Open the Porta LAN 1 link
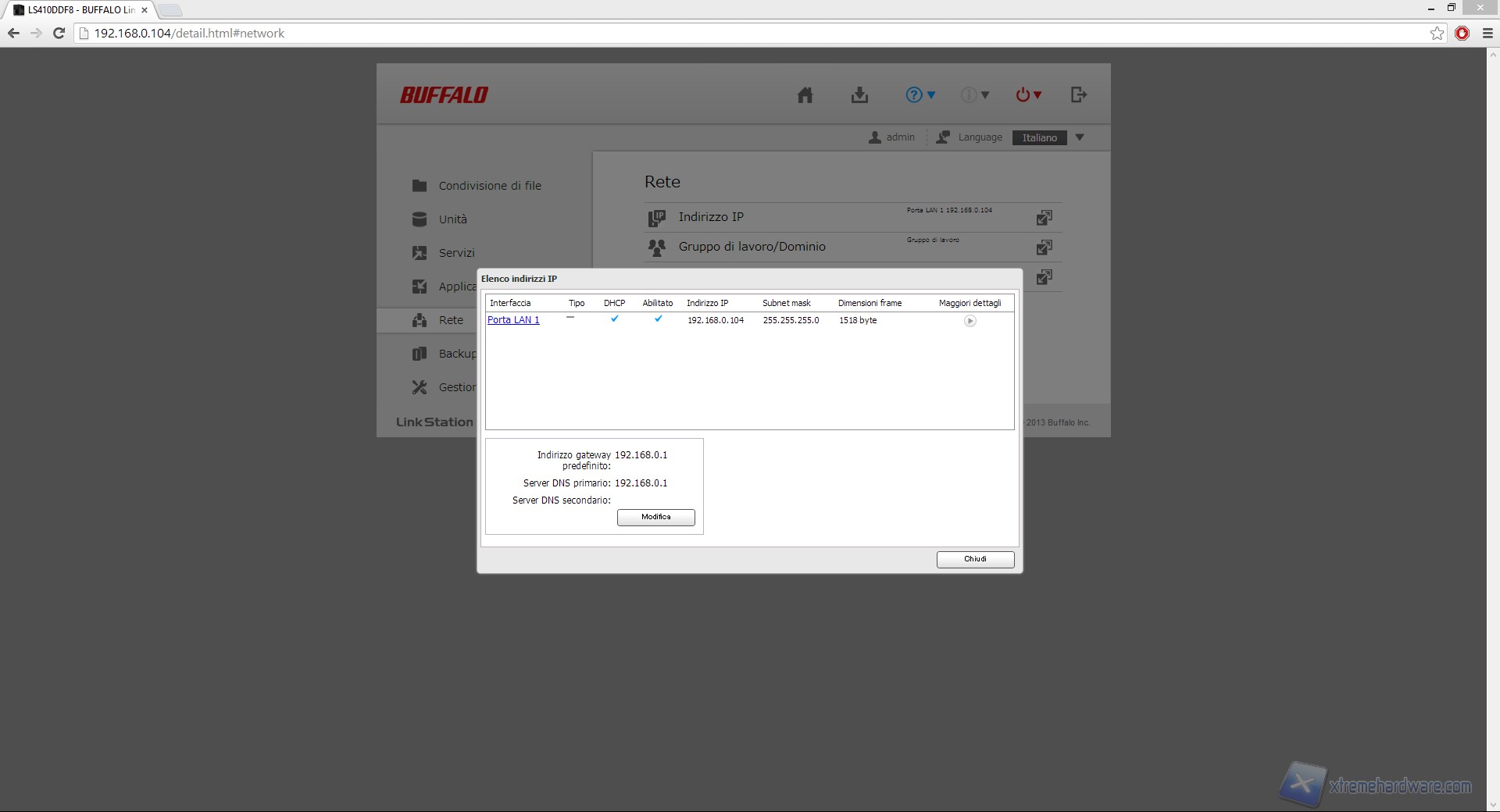This screenshot has height=812, width=1500. coord(513,320)
